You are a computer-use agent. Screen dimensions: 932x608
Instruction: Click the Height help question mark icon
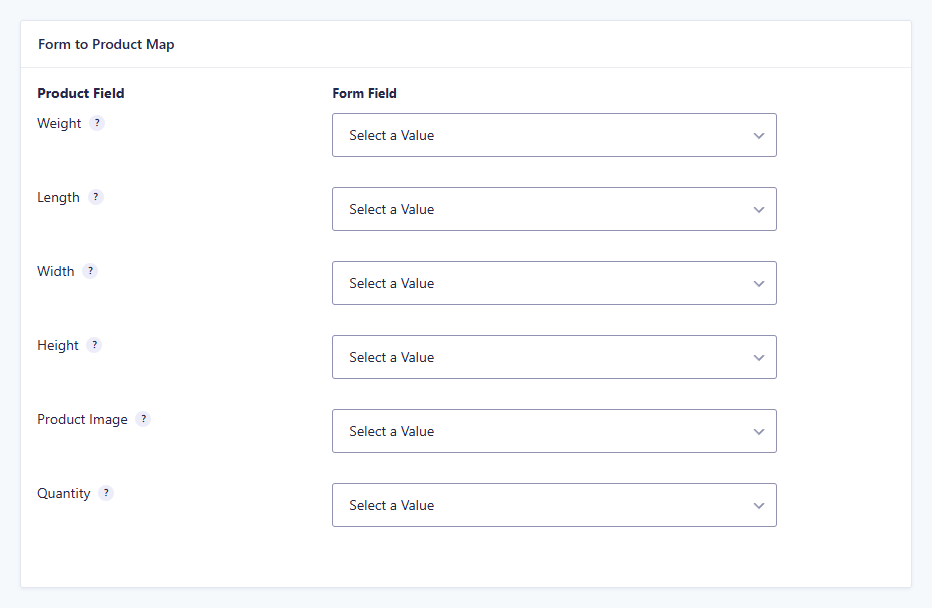[x=94, y=345]
